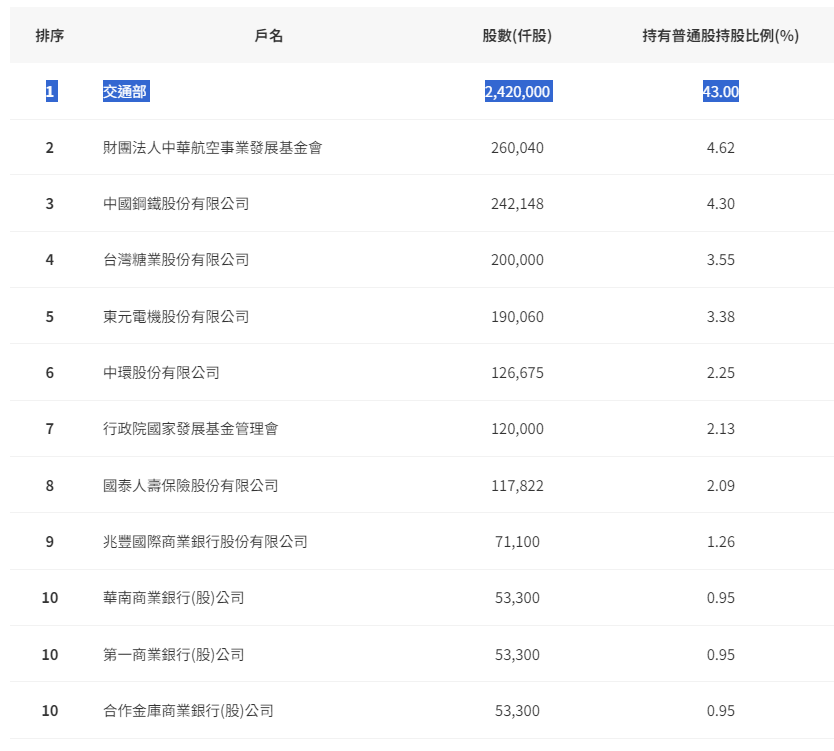Screen dimensions: 834x751
Task: Click 0.95 in the 華南商業銀行 row
Action: pos(721,598)
